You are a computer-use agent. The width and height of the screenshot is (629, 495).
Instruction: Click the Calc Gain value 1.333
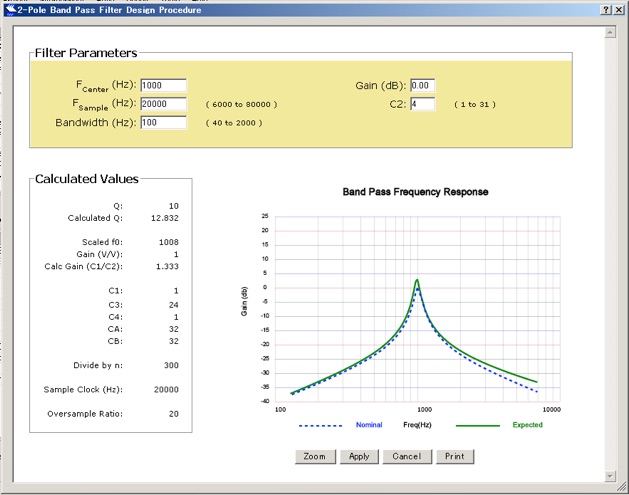point(167,266)
